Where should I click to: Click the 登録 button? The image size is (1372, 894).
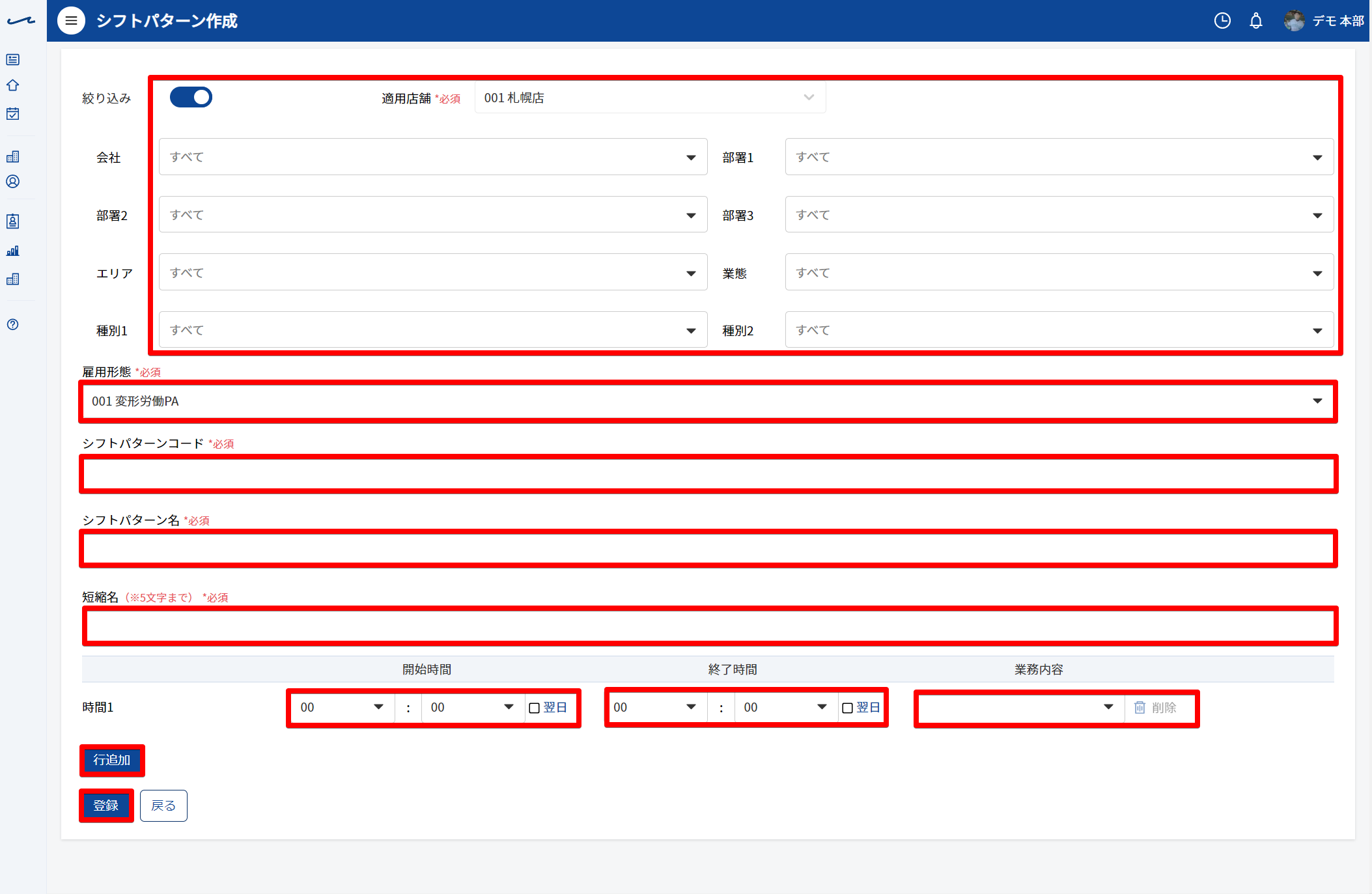106,805
